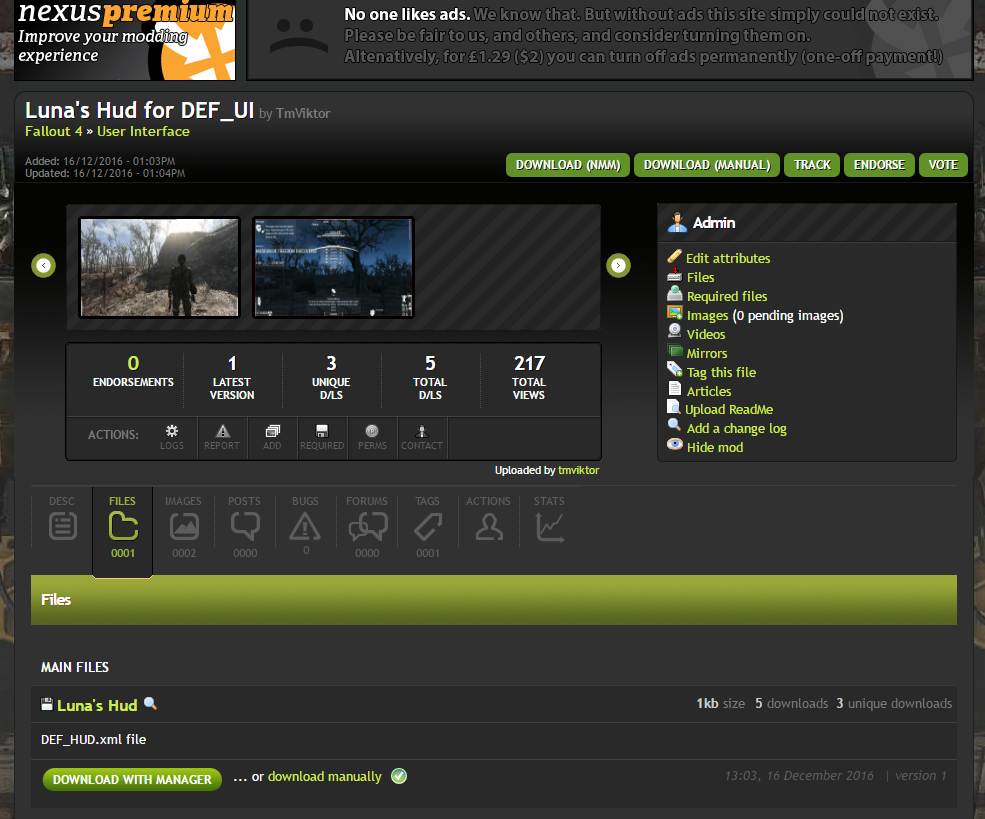Open the Articles admin link
The image size is (985, 819).
[x=709, y=391]
